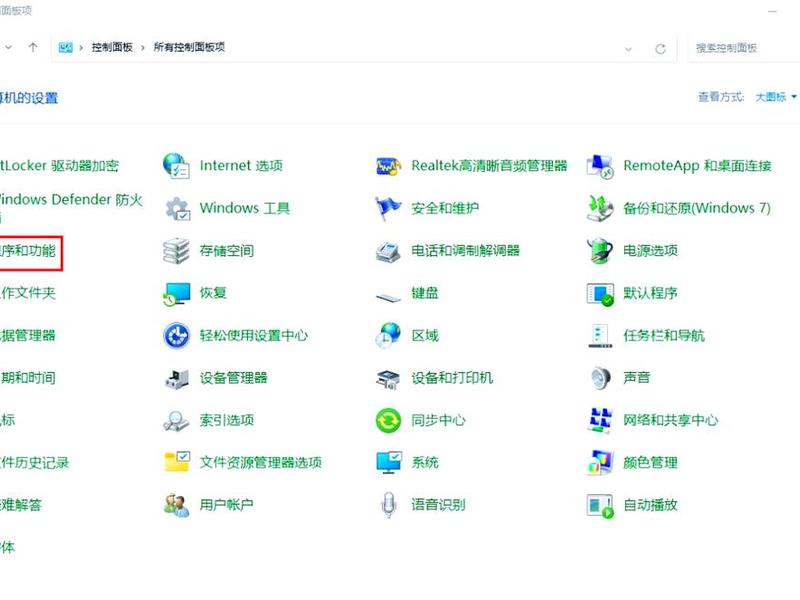
Task: Open 程序和功能 link
Action: coord(28,251)
